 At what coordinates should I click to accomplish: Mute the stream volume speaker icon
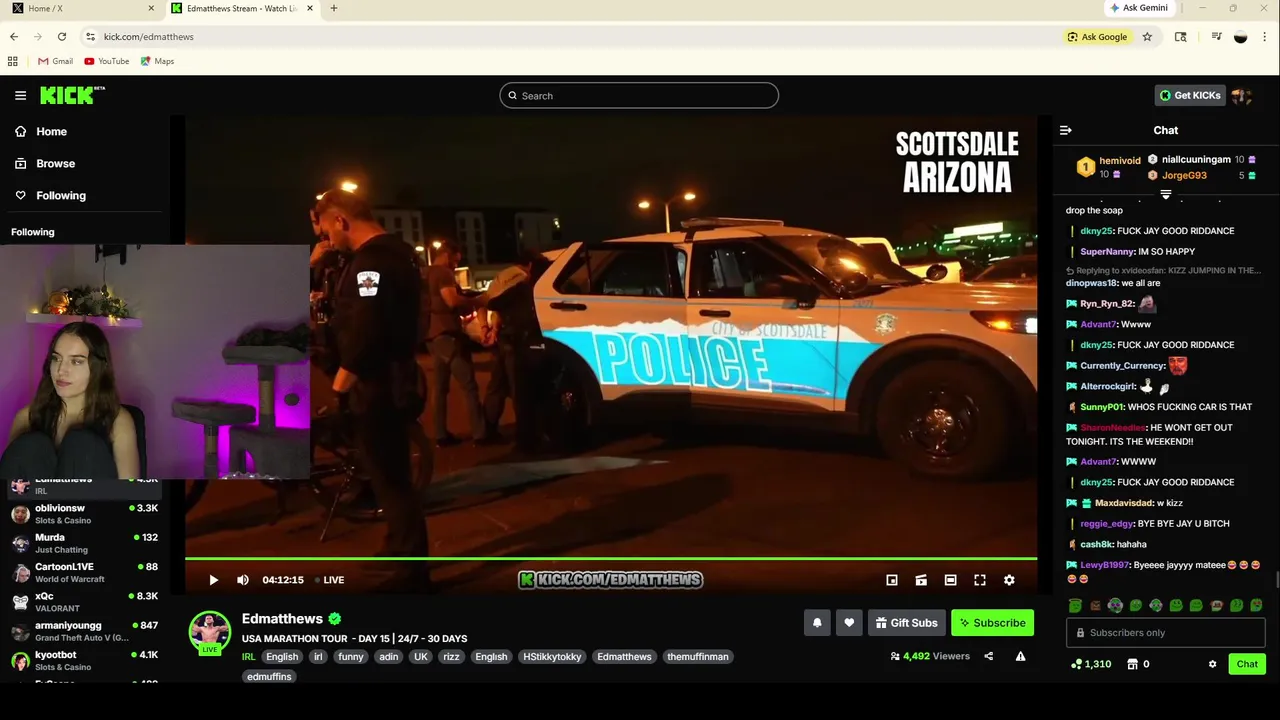tap(243, 580)
